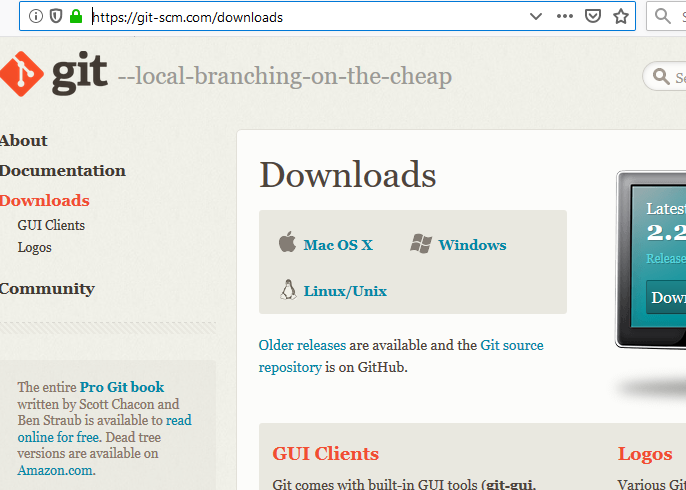Expand the address bar history dropdown arrow

coord(536,17)
